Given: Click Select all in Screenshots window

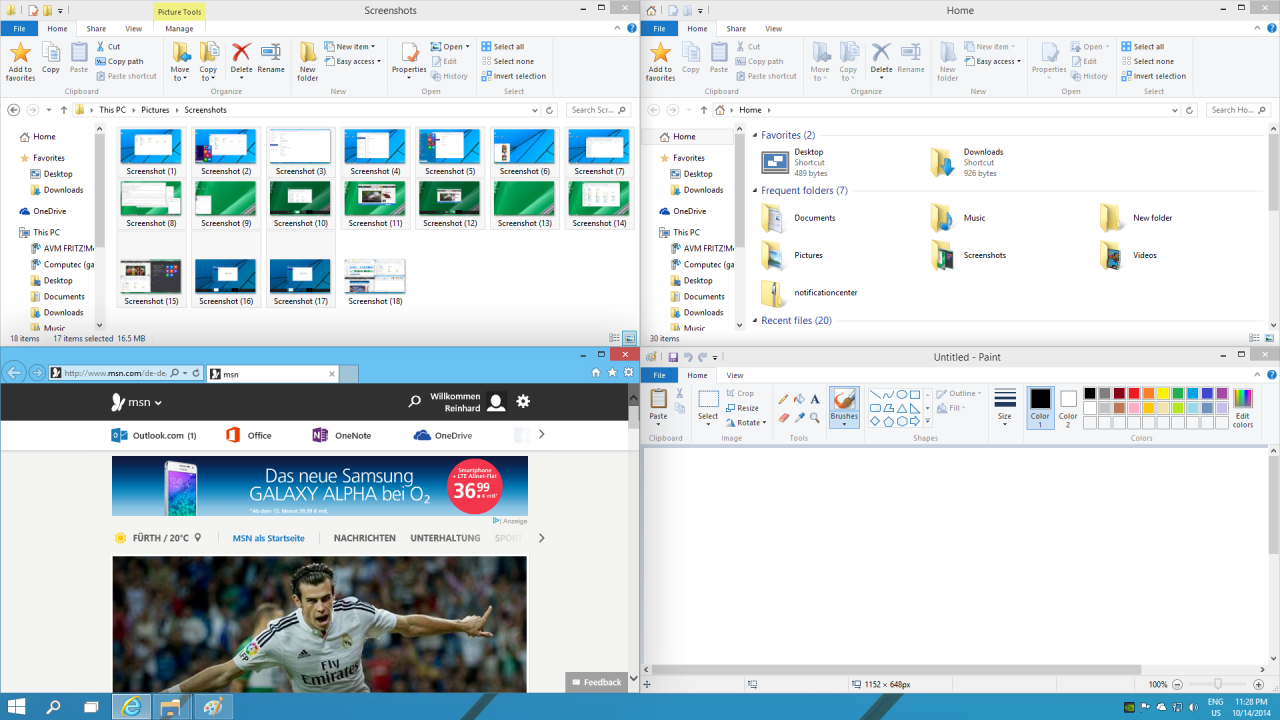Looking at the screenshot, I should tap(502, 47).
